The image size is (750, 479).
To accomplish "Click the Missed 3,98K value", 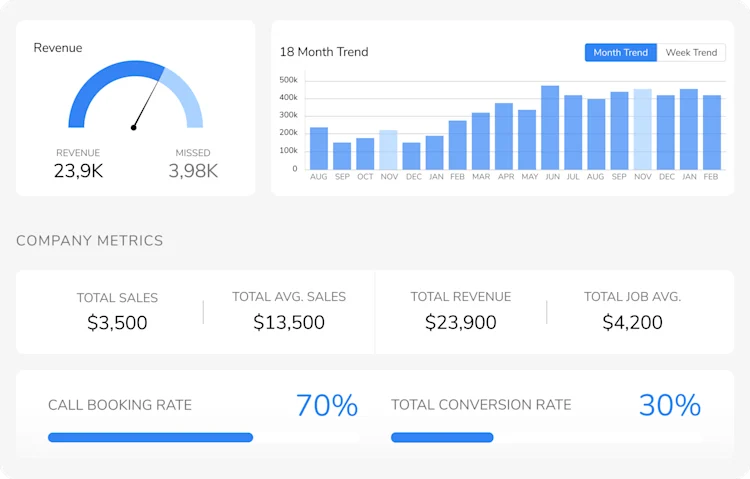I will coord(193,171).
